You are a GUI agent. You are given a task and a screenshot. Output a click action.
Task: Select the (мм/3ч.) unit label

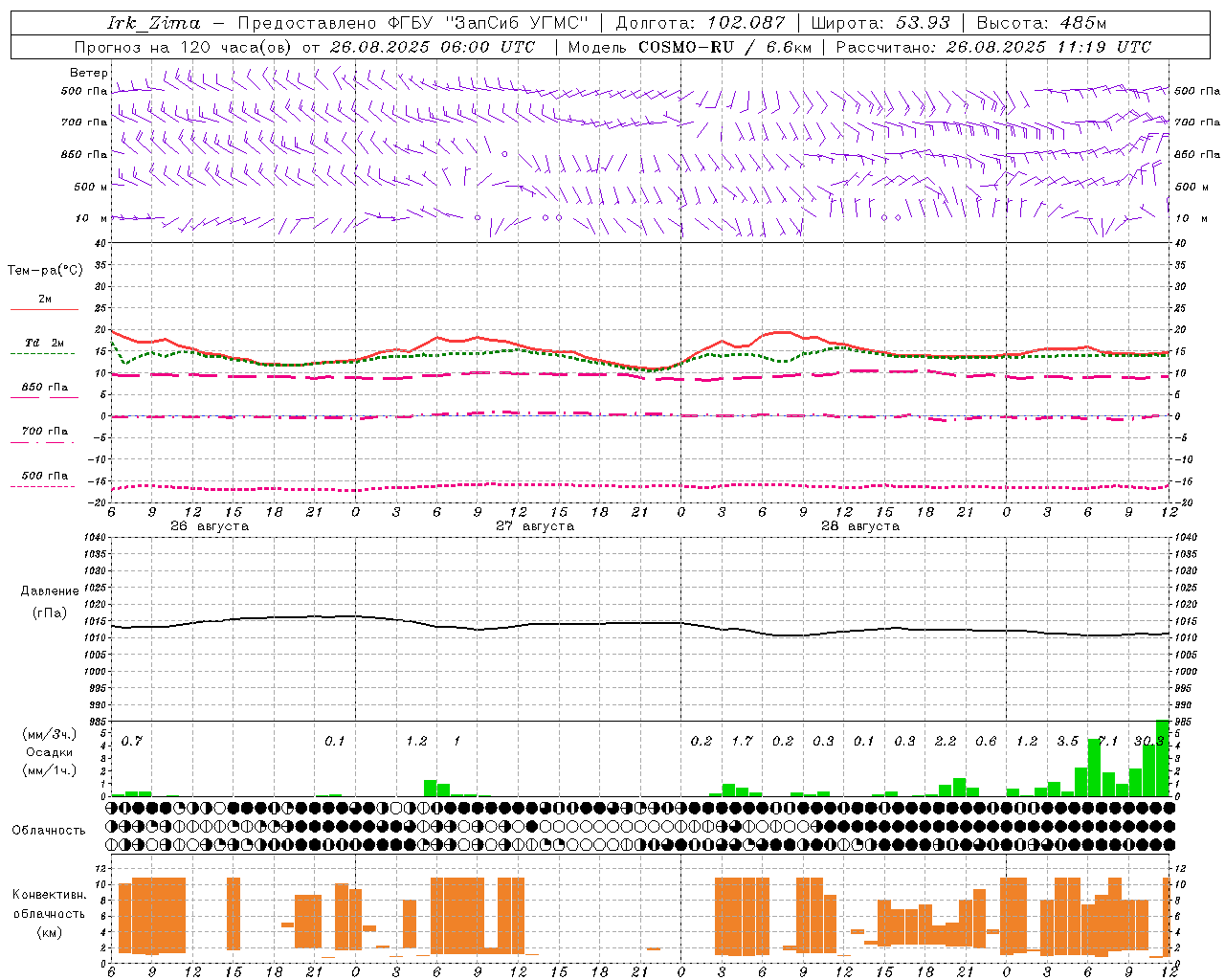[50, 734]
